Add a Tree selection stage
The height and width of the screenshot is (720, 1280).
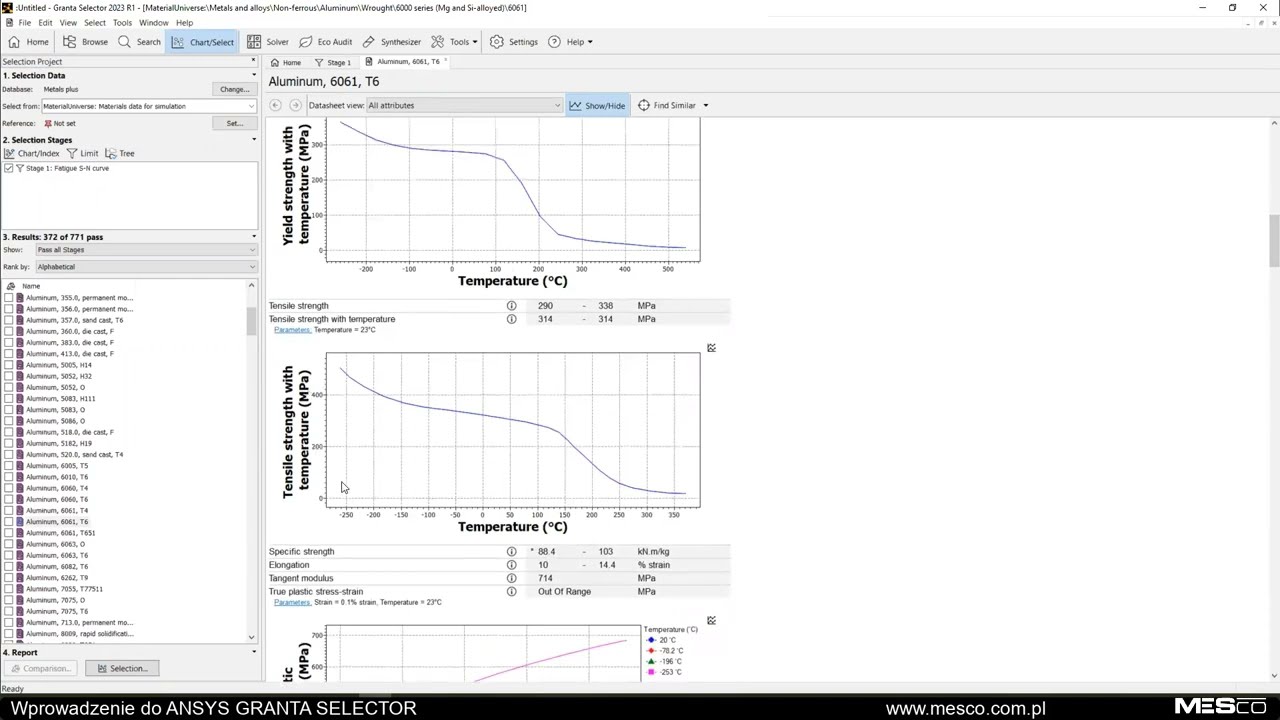pos(120,153)
